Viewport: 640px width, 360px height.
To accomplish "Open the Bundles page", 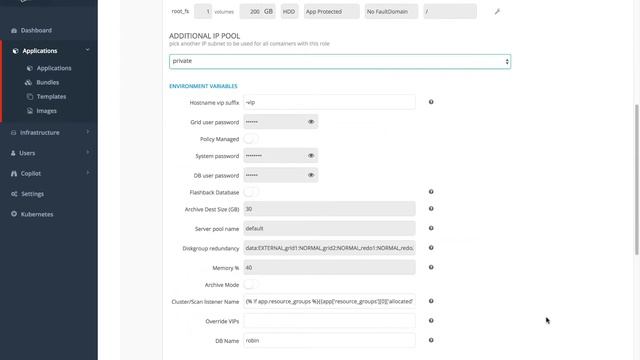I will (48, 82).
